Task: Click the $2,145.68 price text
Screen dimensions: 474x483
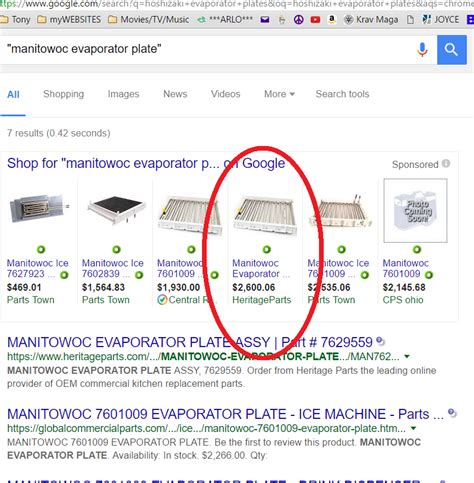Action: pyautogui.click(x=404, y=287)
